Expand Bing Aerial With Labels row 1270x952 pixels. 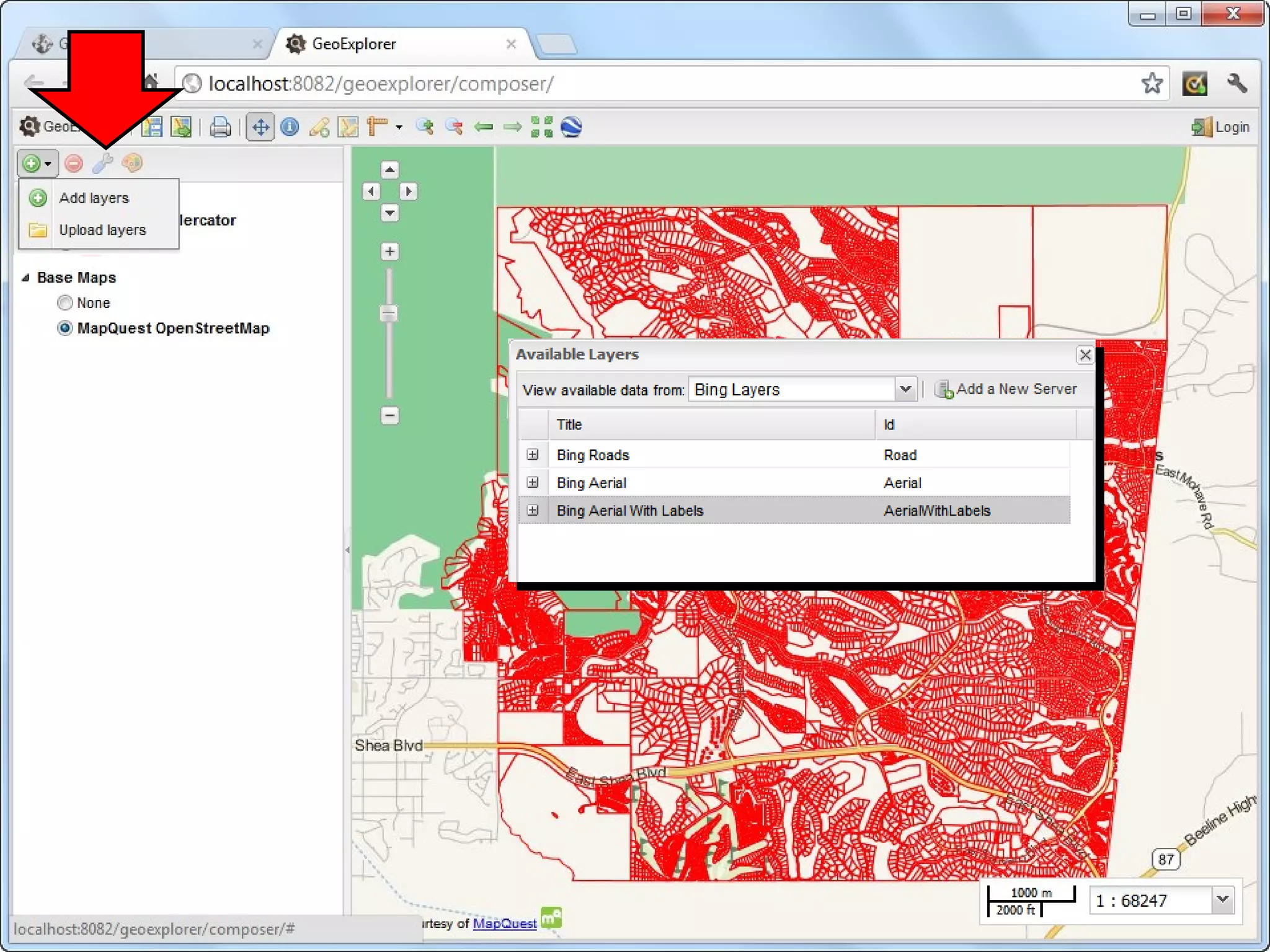coord(533,510)
